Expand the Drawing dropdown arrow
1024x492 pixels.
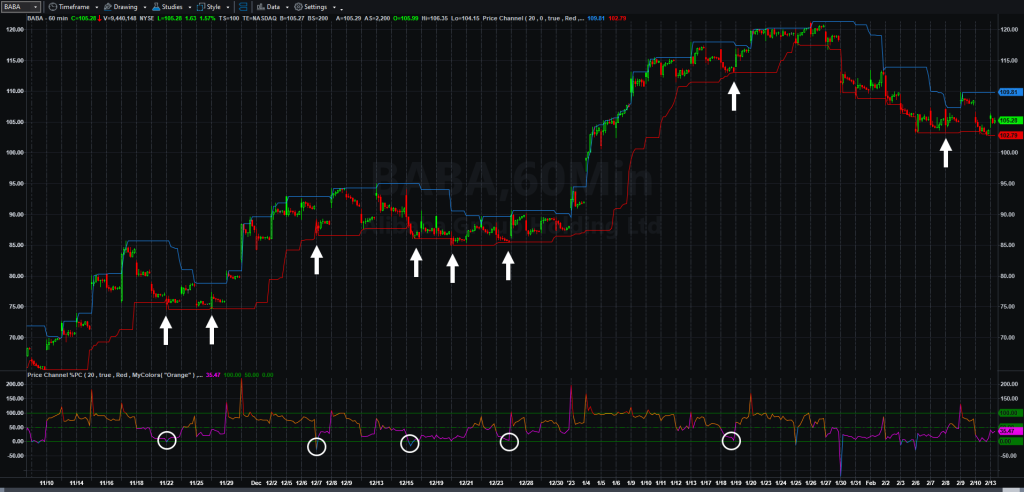[x=144, y=7]
